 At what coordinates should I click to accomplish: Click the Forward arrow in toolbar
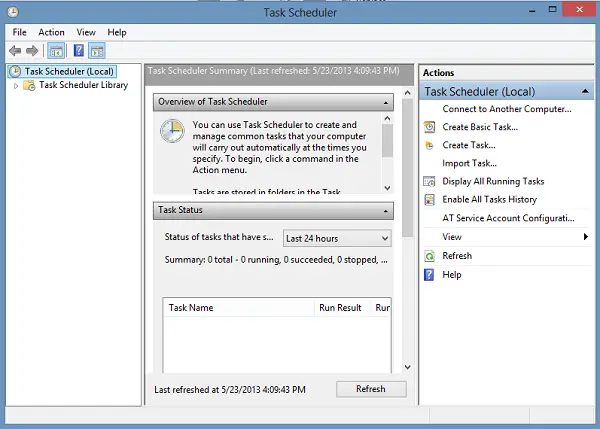tap(32, 51)
